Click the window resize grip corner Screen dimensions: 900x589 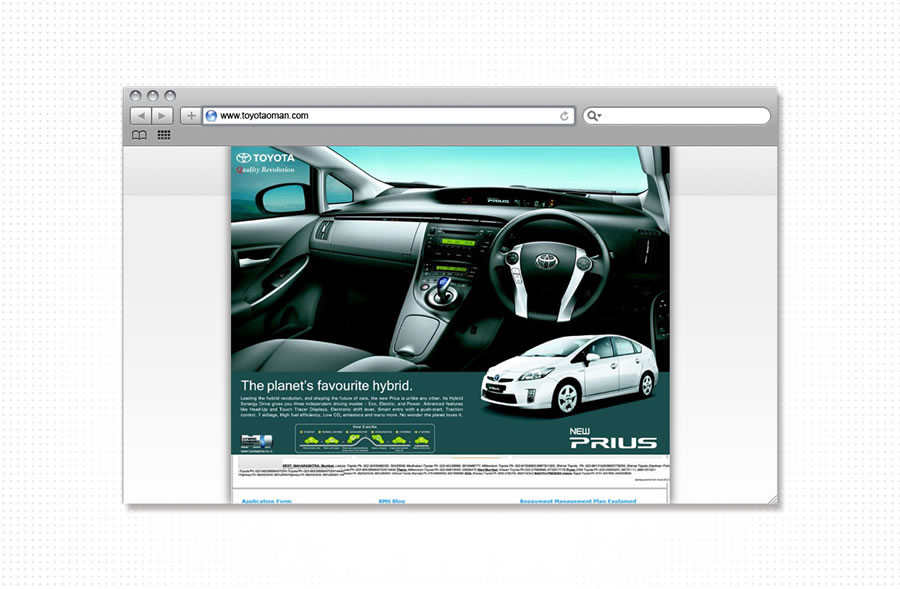click(x=773, y=499)
